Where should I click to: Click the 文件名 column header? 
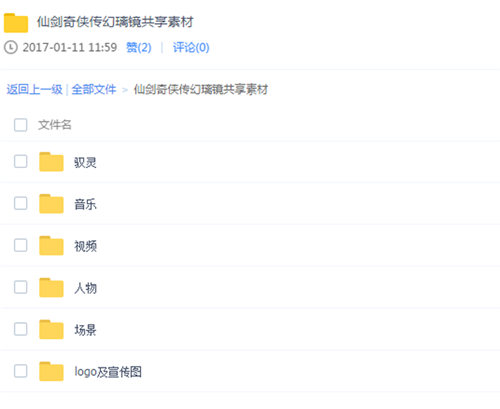55,125
